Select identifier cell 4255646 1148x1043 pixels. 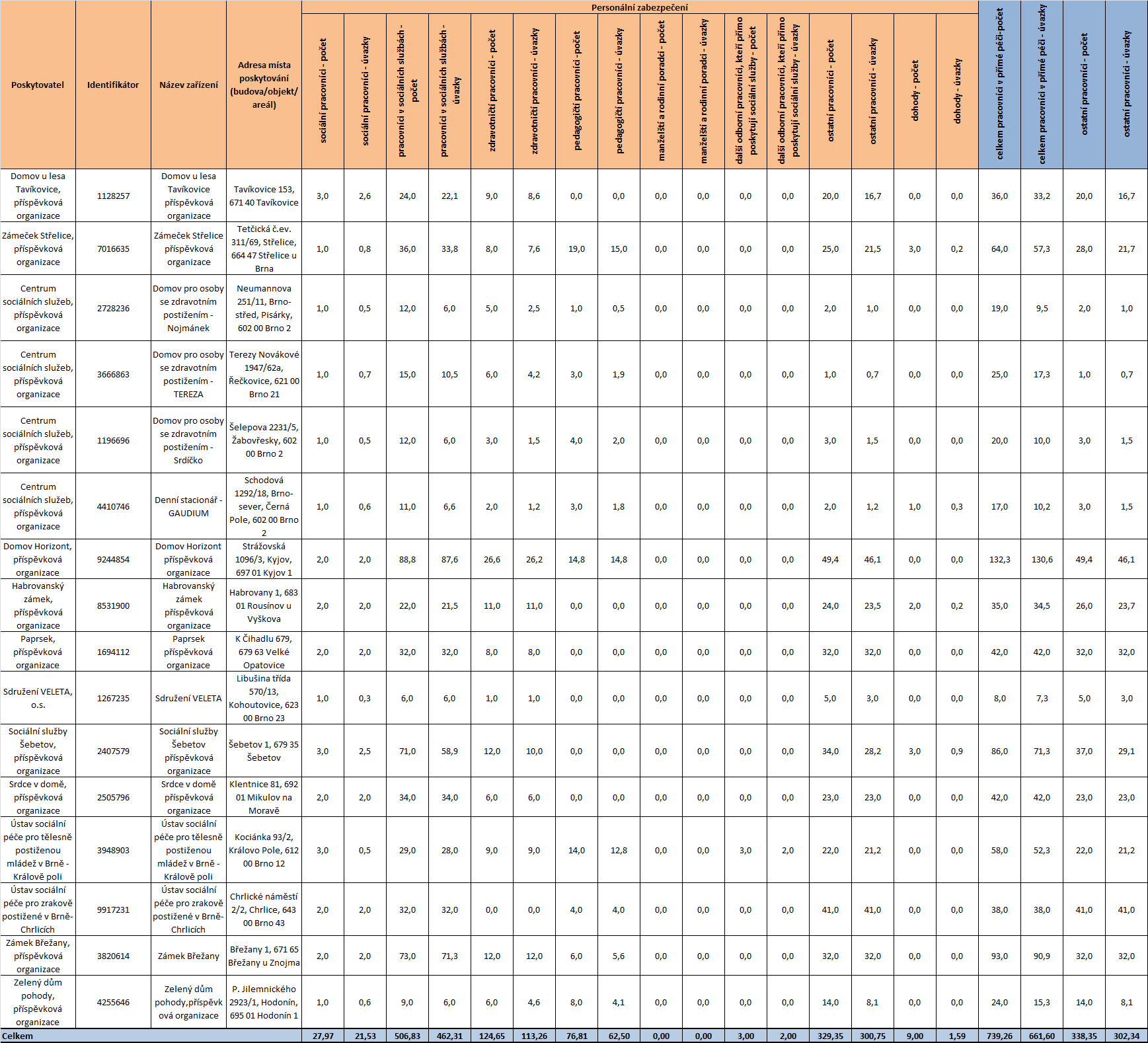pyautogui.click(x=113, y=1002)
